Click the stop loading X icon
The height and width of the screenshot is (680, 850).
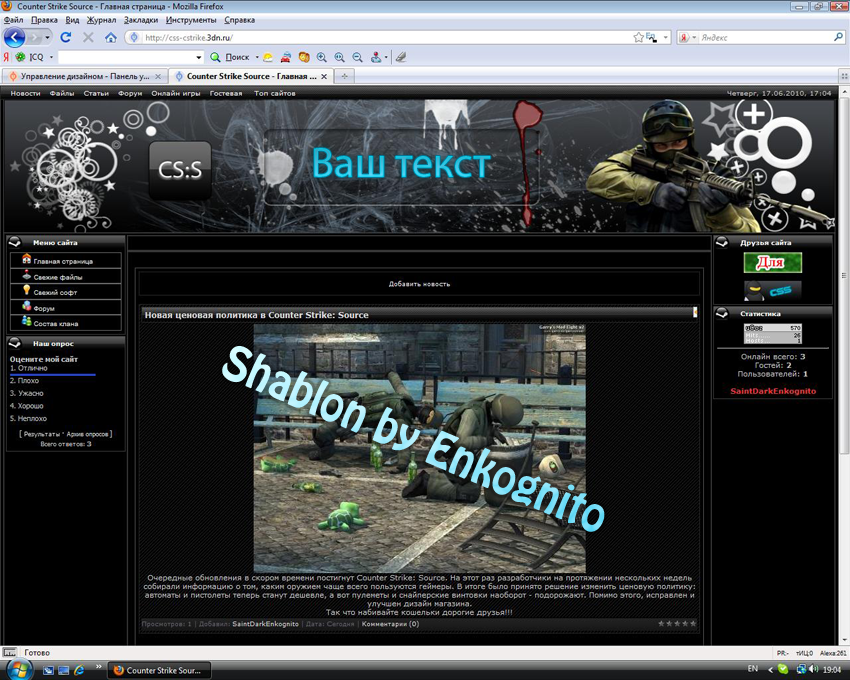pyautogui.click(x=88, y=37)
